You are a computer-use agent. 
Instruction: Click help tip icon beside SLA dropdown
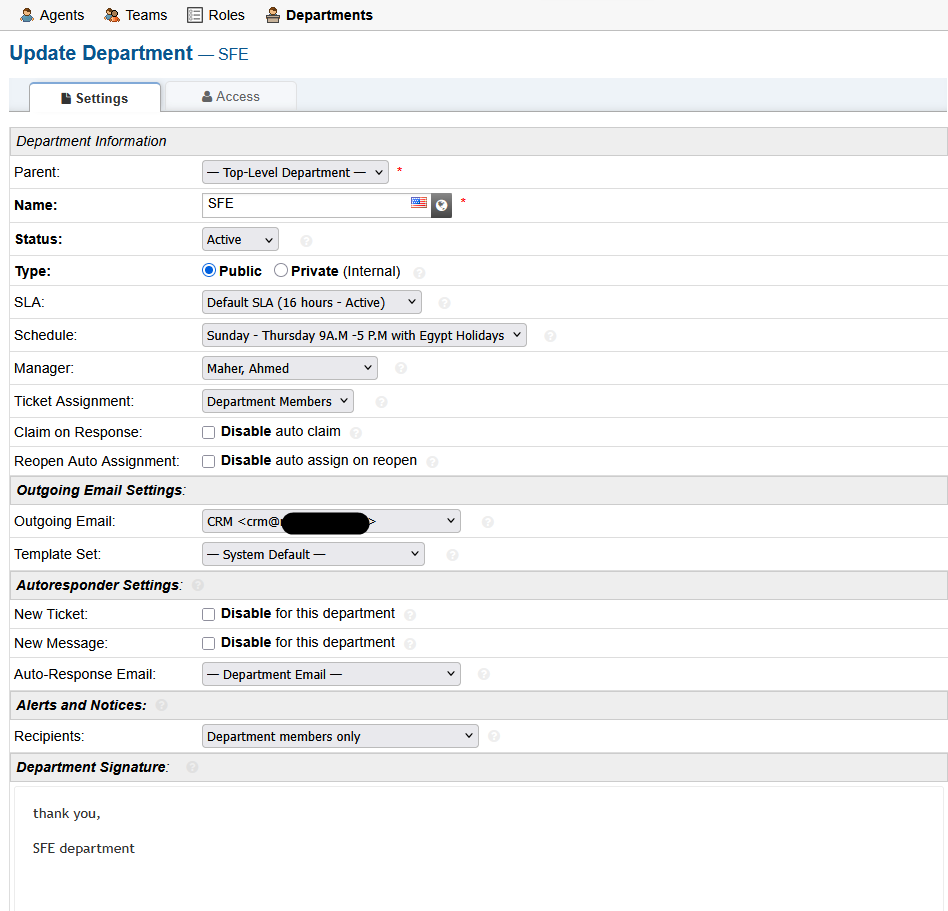(444, 303)
